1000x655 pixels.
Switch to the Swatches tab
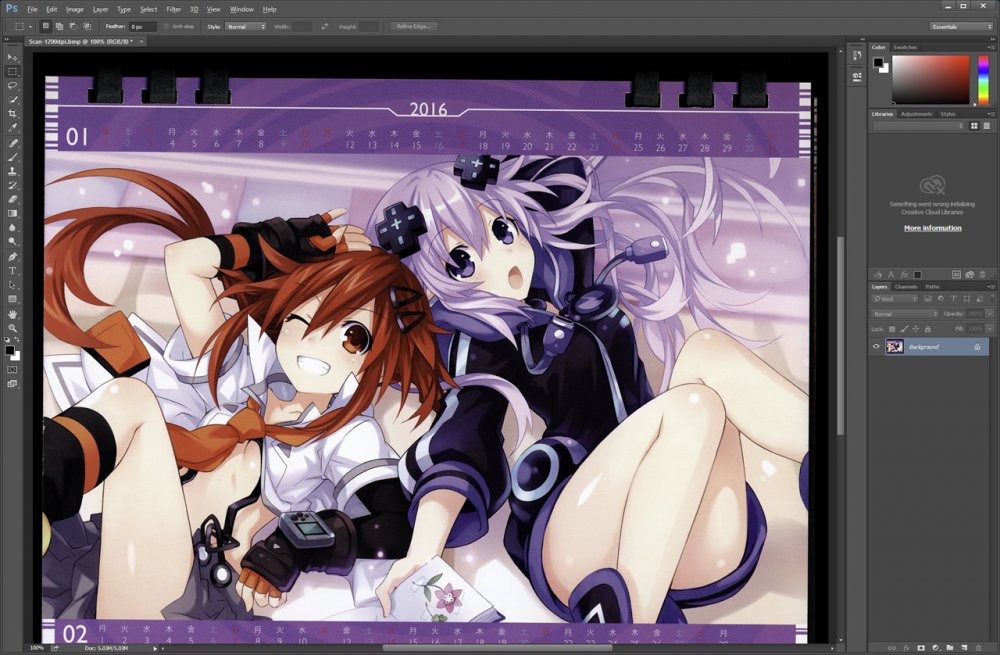[x=904, y=47]
